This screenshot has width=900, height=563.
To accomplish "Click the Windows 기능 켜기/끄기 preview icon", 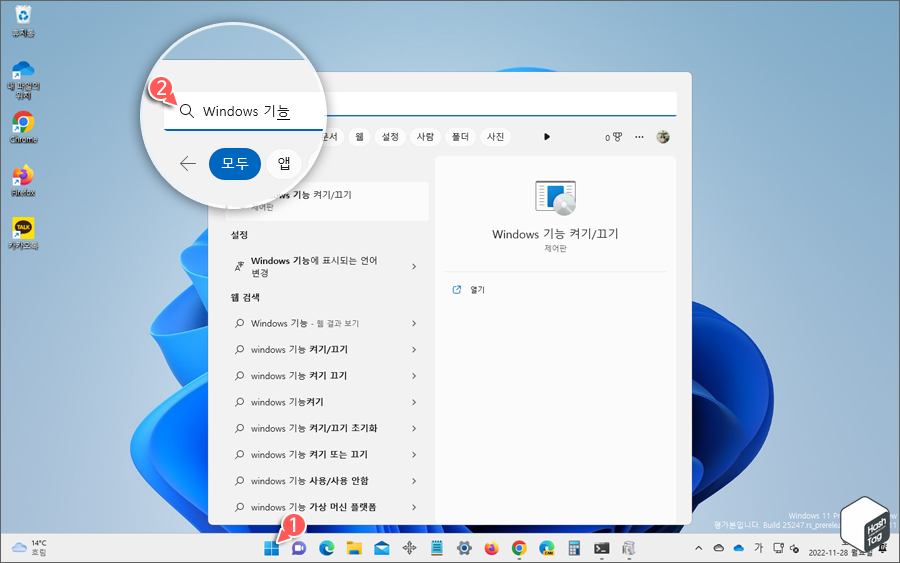I will point(555,197).
